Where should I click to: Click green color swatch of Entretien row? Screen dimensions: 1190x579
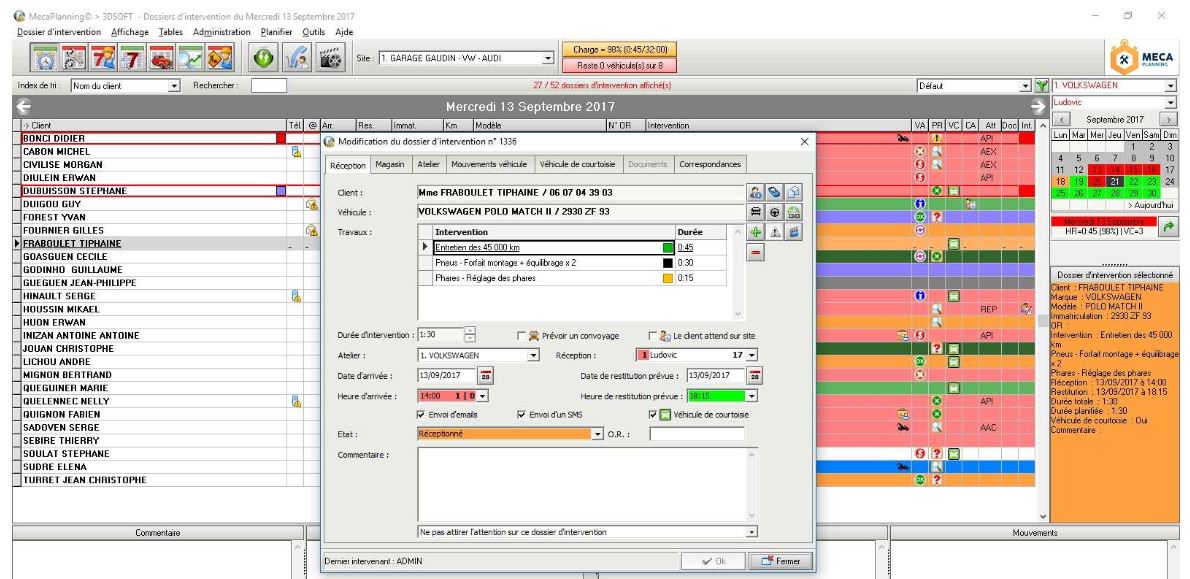(667, 246)
